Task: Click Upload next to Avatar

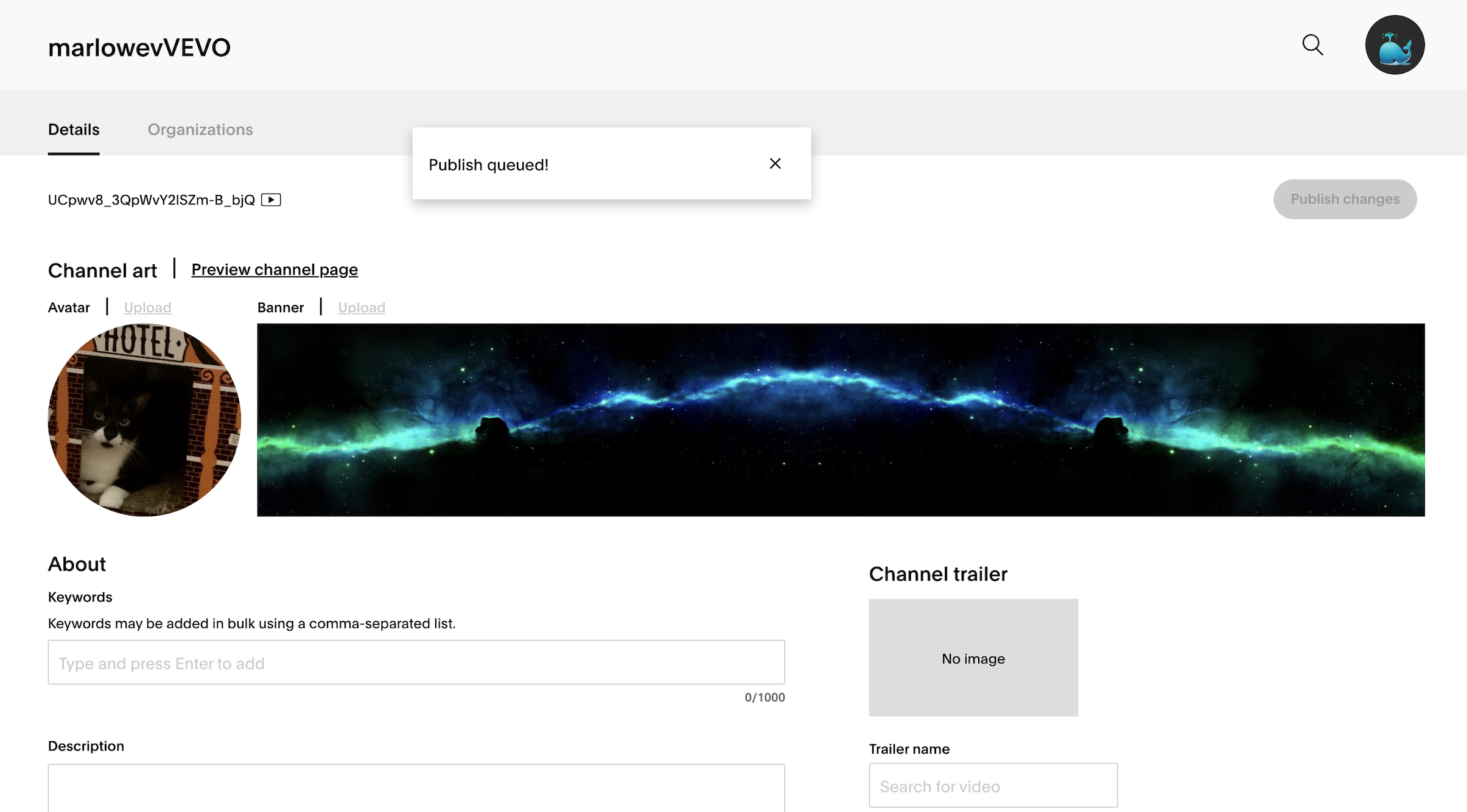Action: 147,307
